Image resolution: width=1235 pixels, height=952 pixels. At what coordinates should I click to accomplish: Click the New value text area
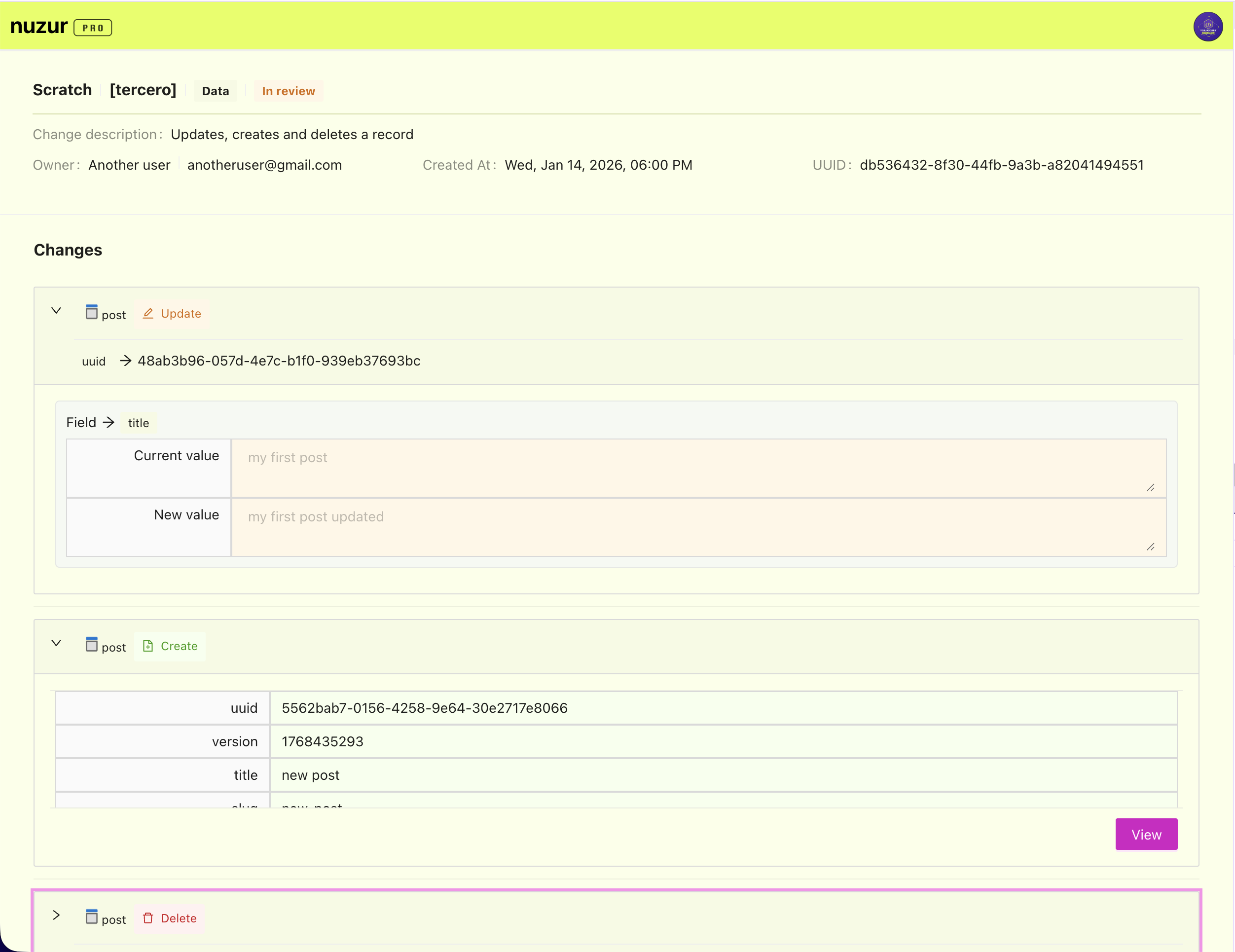698,527
